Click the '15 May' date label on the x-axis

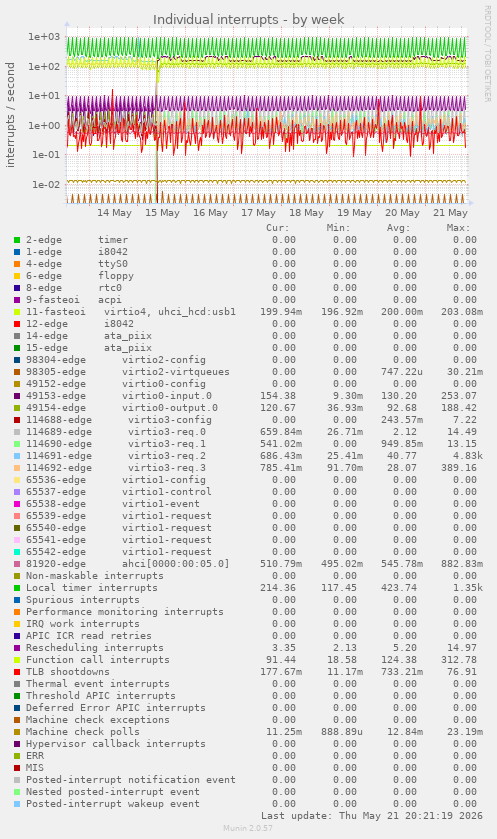coord(162,213)
